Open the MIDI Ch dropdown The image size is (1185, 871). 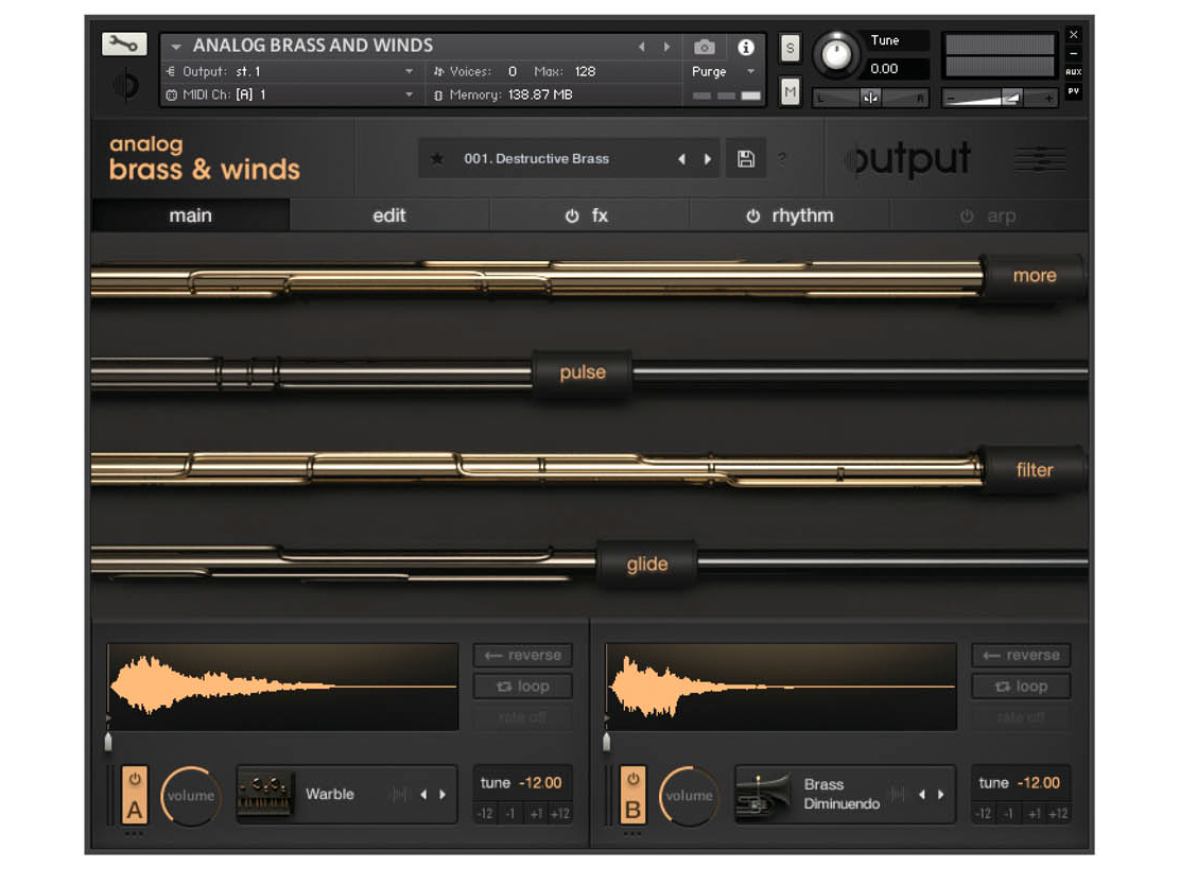(290, 94)
